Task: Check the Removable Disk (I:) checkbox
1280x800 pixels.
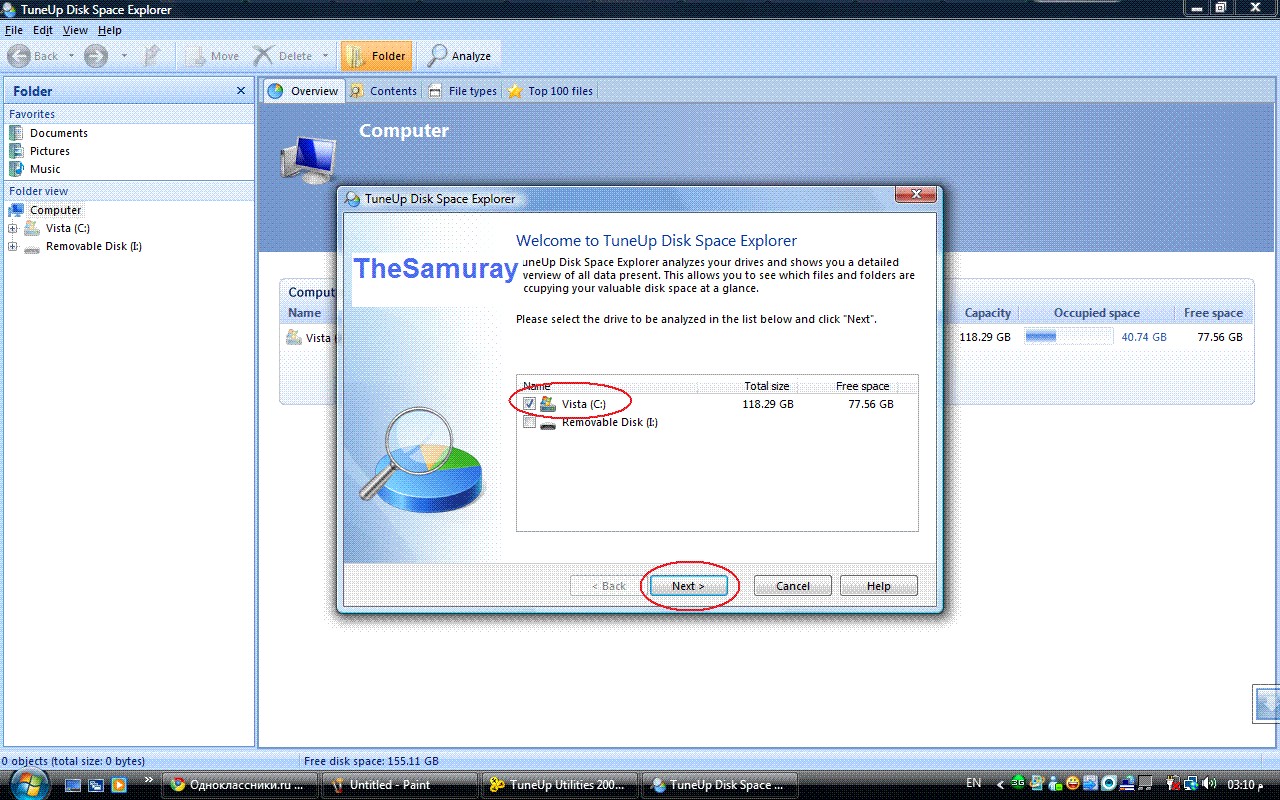Action: pos(529,423)
